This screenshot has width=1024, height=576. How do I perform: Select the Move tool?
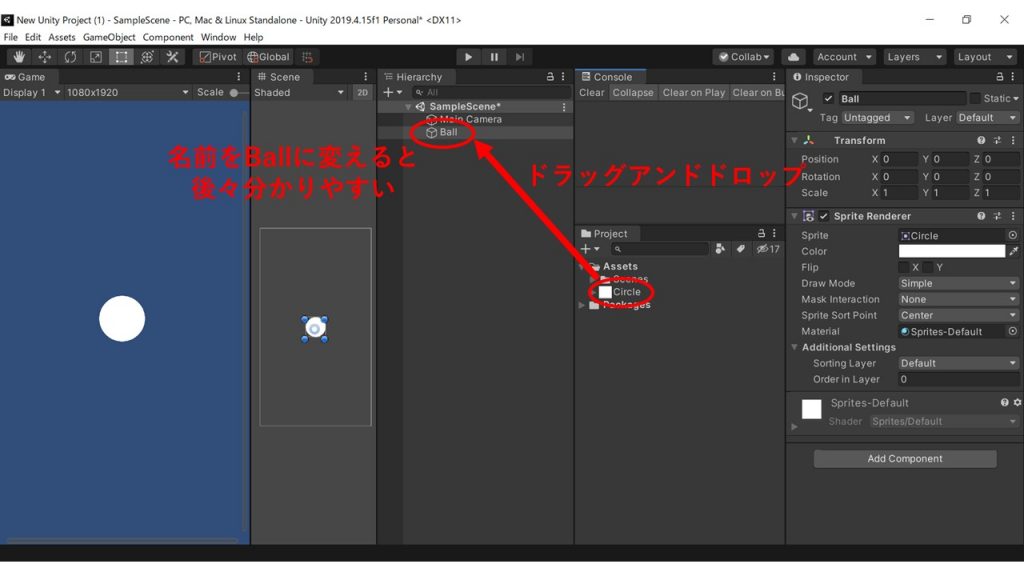[44, 57]
